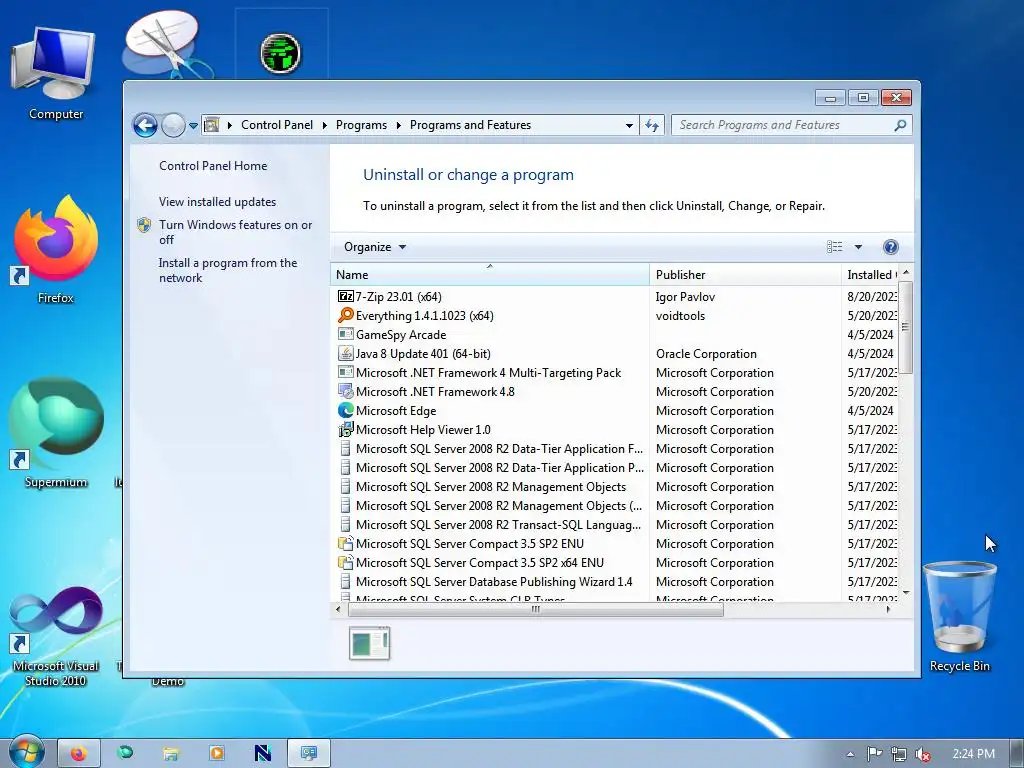This screenshot has width=1024, height=768.
Task: Click the GameSpy Arcade row icon
Action: pyautogui.click(x=345, y=334)
